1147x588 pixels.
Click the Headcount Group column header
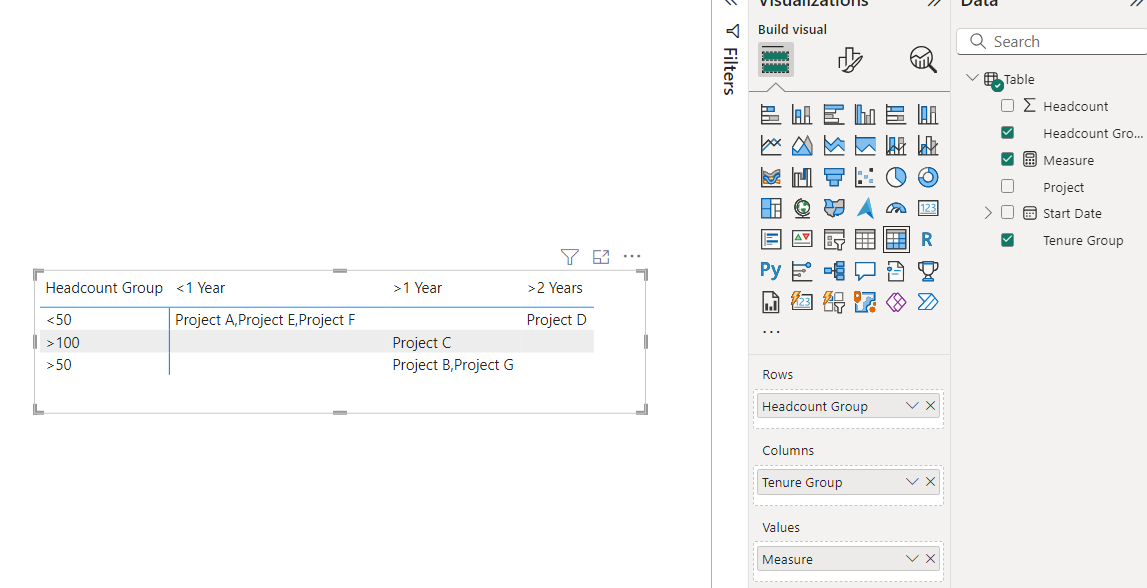[104, 288]
